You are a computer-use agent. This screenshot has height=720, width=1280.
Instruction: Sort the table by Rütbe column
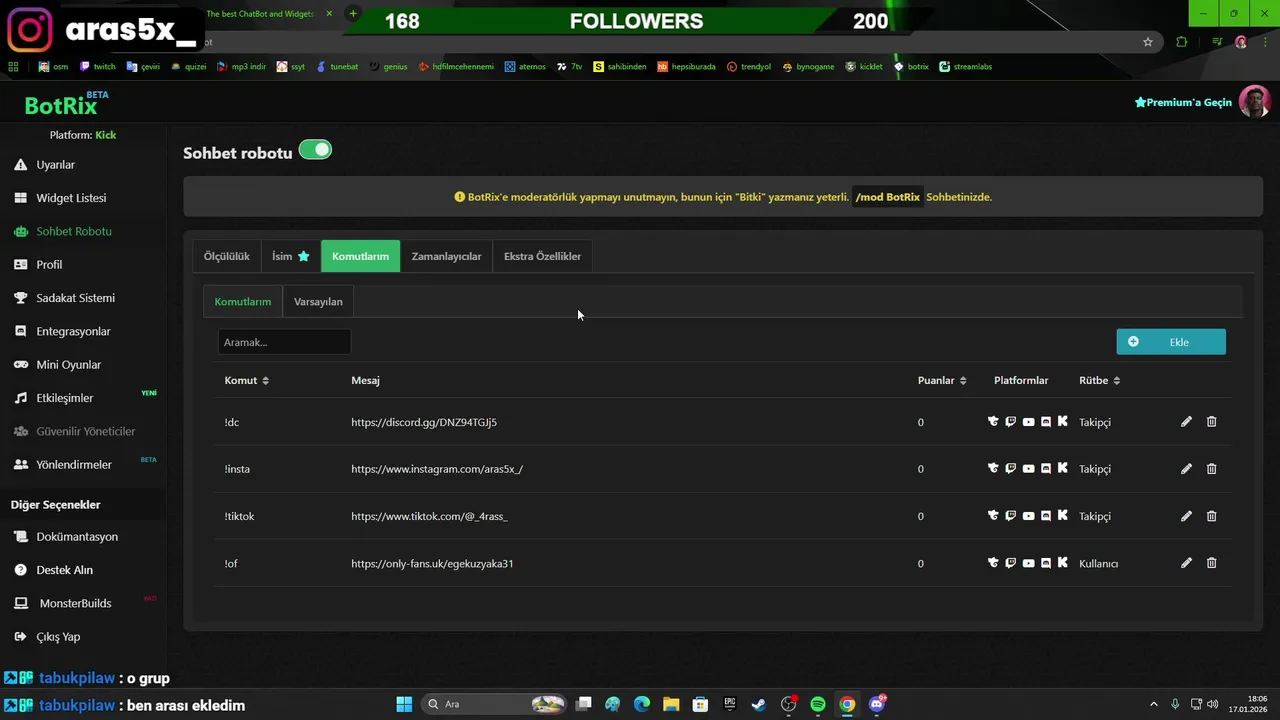tap(1099, 380)
